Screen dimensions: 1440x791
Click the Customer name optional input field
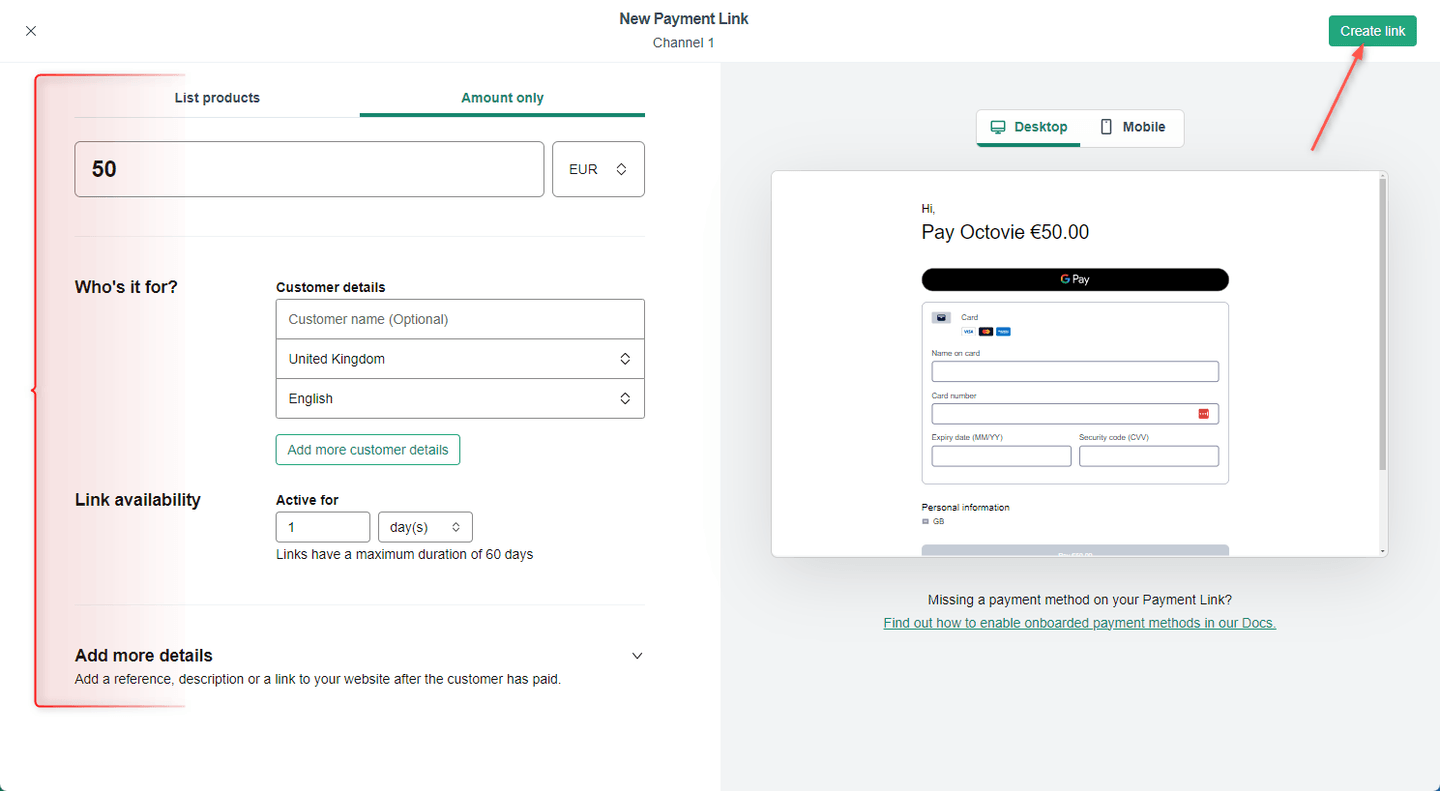(459, 318)
